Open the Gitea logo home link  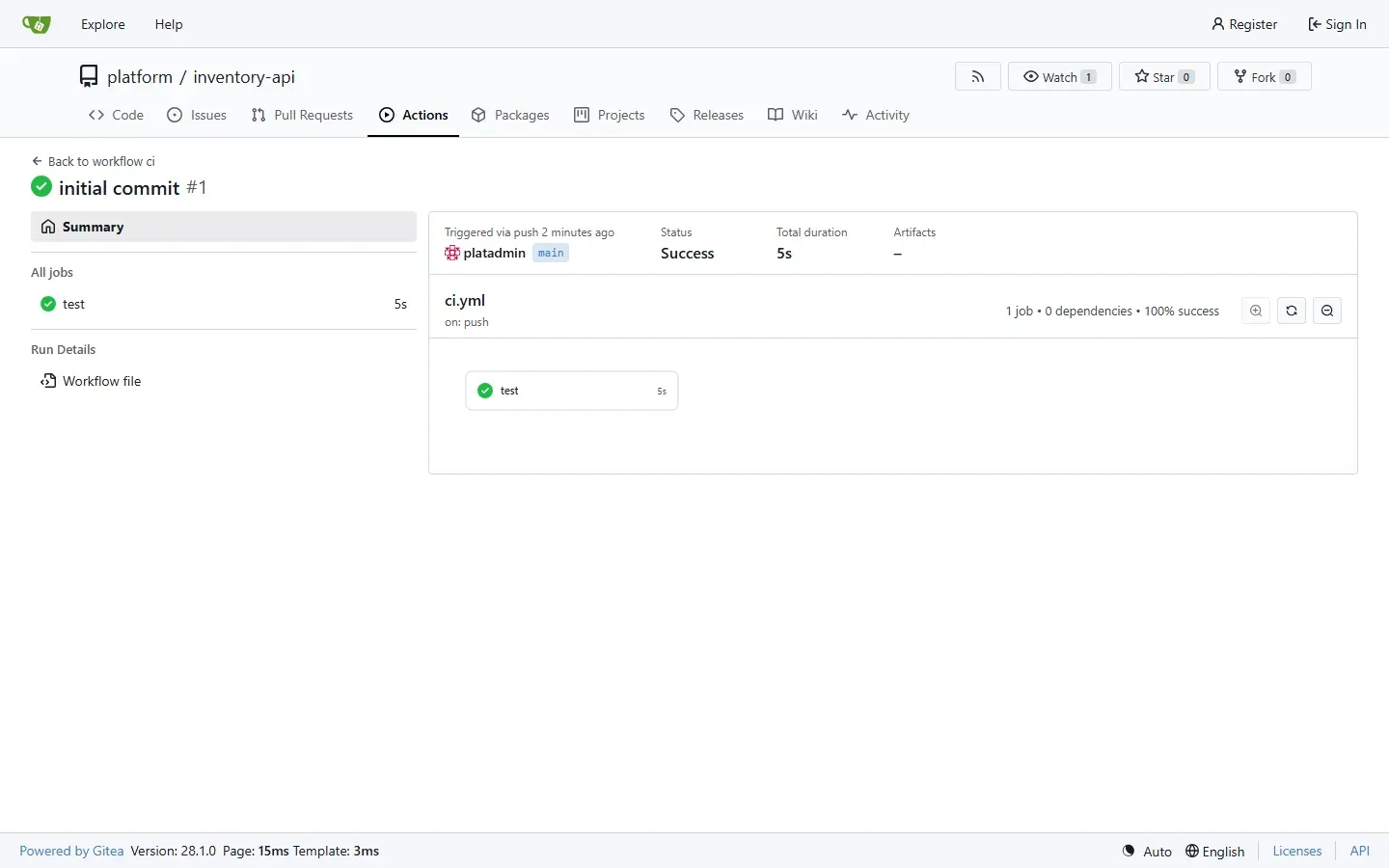(37, 24)
